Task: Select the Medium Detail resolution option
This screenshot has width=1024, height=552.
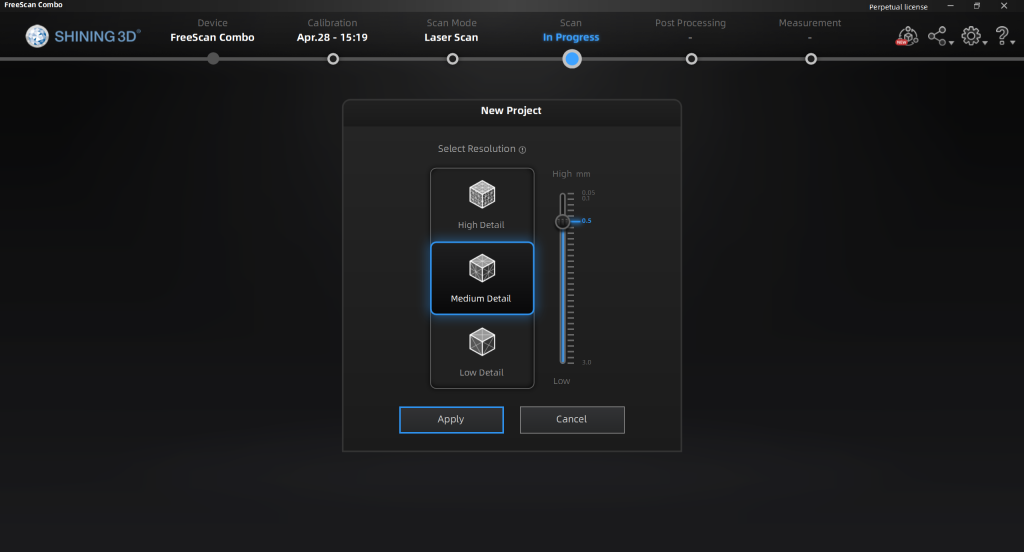Action: pos(482,278)
